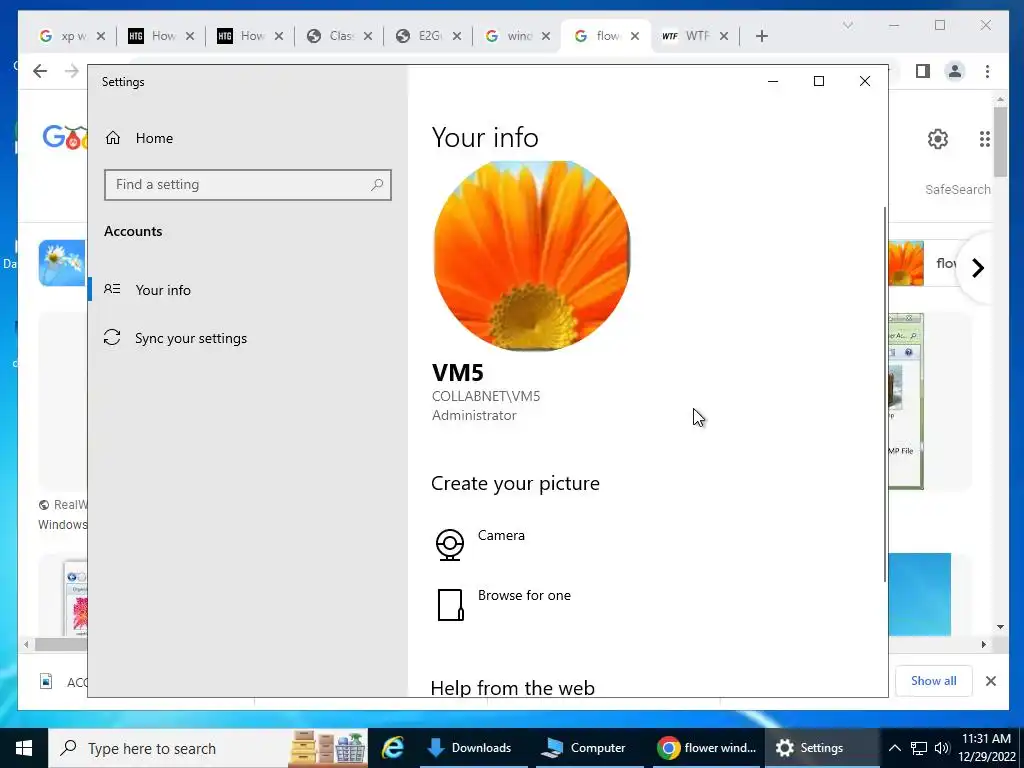Click Chrome page vertical scrollbar thumb
Viewport: 1024px width, 768px height.
(x=1000, y=141)
